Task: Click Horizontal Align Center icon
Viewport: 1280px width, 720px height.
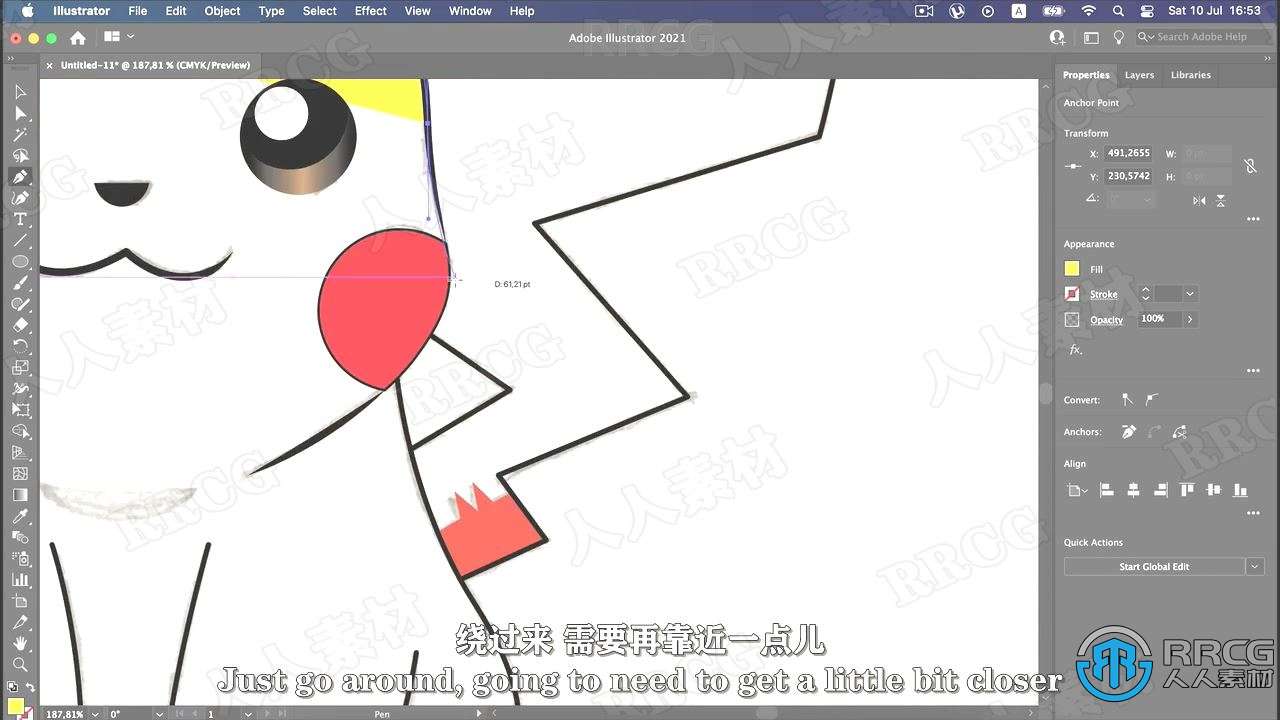Action: pos(1133,490)
